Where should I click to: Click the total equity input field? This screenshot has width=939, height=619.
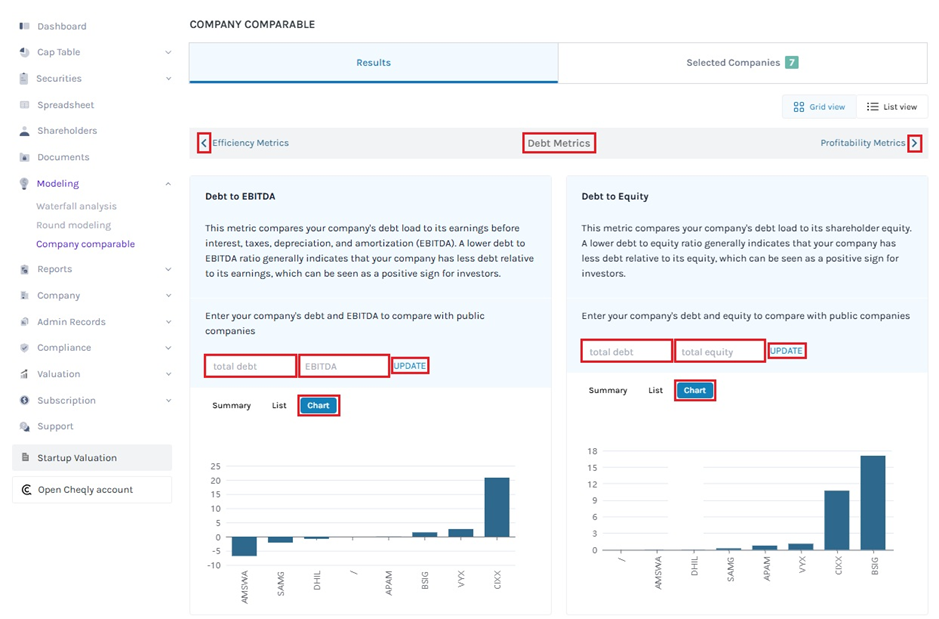720,352
